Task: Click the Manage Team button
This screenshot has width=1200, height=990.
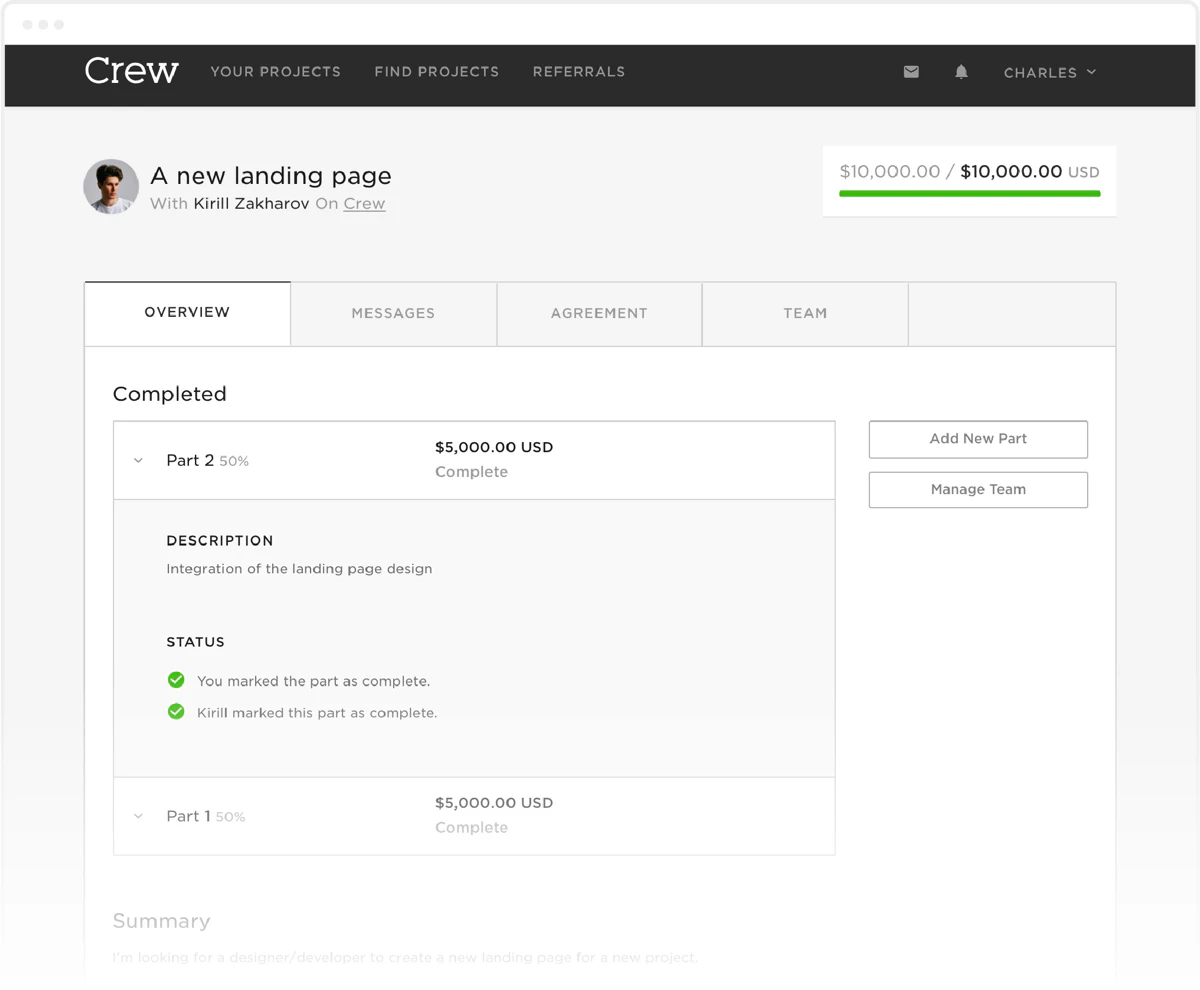Action: [x=978, y=490]
